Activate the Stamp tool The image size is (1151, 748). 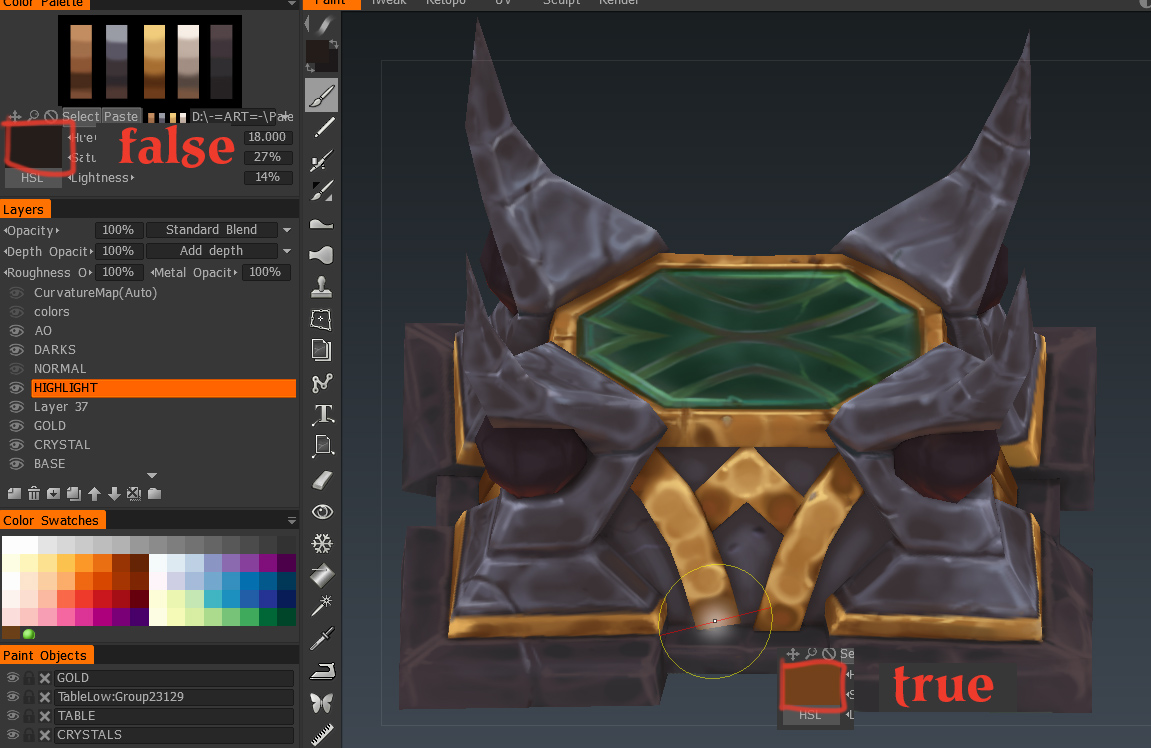[x=321, y=288]
